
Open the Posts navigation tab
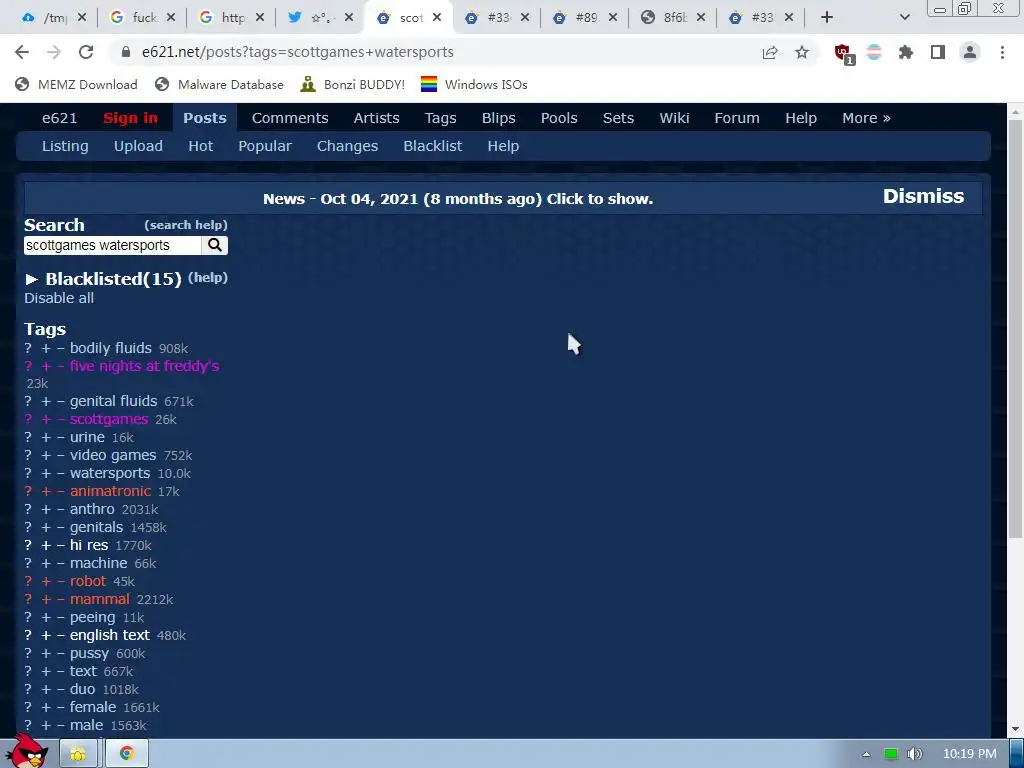point(204,118)
